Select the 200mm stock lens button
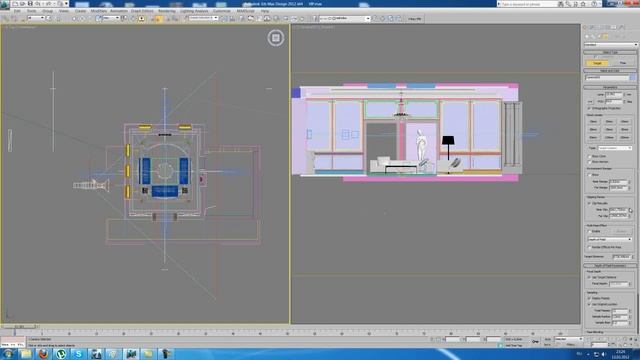 624,138
